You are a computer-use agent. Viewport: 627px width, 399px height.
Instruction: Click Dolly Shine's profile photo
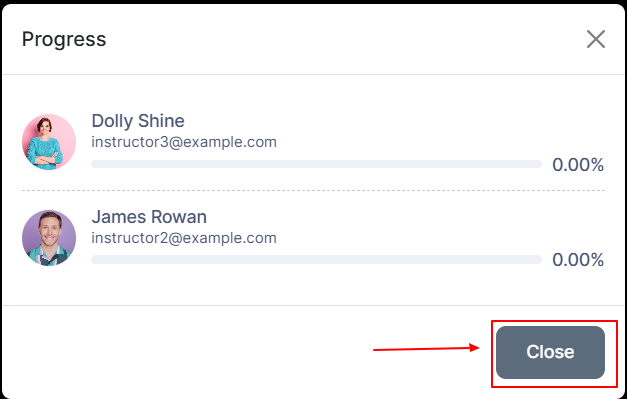tap(49, 142)
